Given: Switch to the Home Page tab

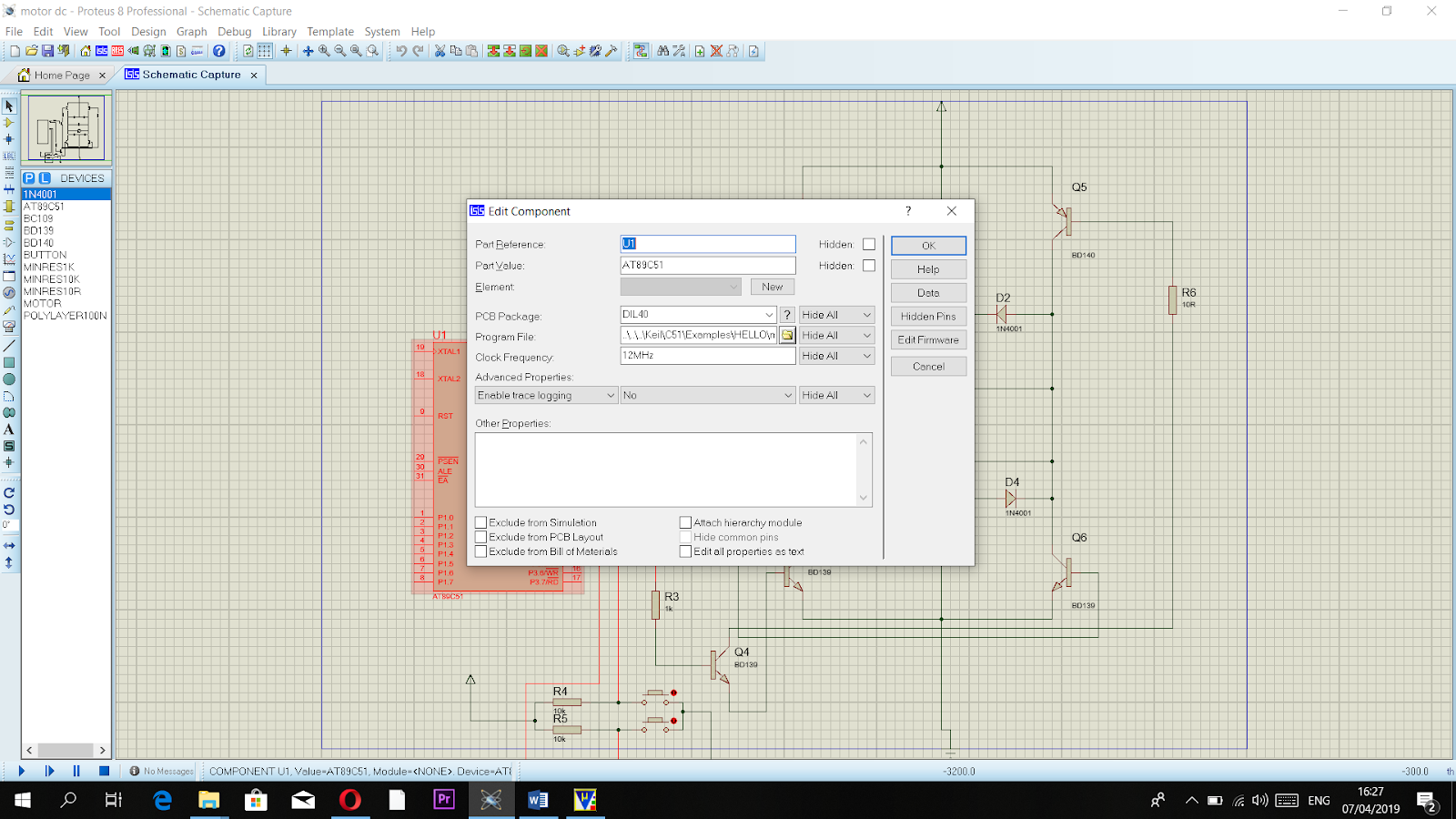Looking at the screenshot, I should pos(62,76).
